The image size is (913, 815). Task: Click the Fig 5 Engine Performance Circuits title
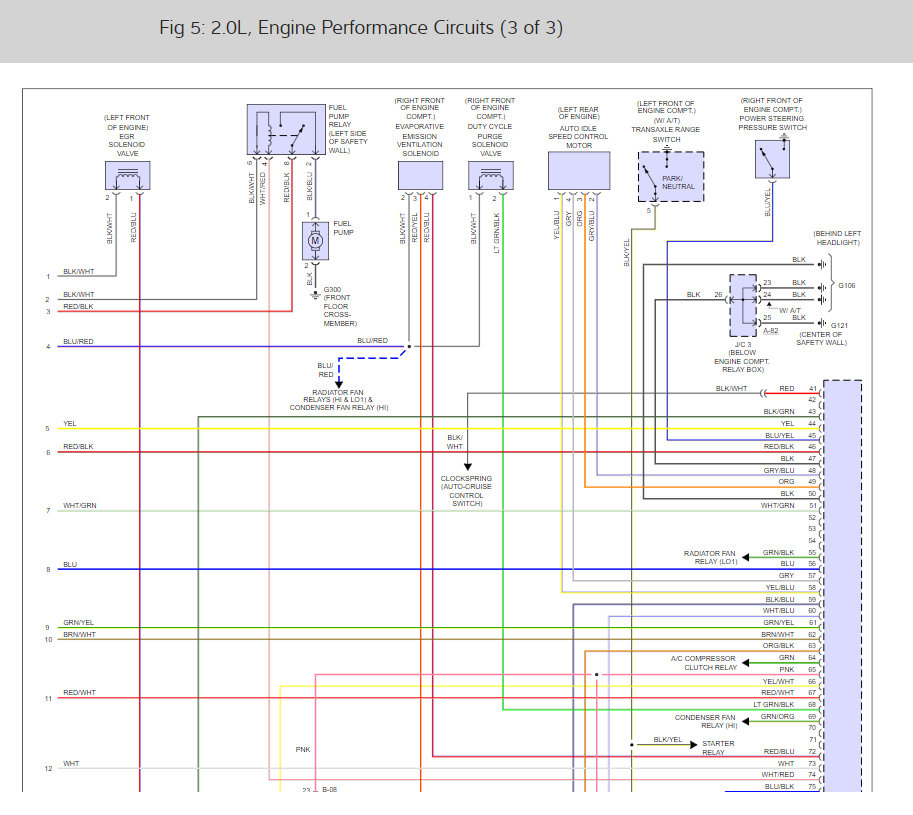point(361,28)
